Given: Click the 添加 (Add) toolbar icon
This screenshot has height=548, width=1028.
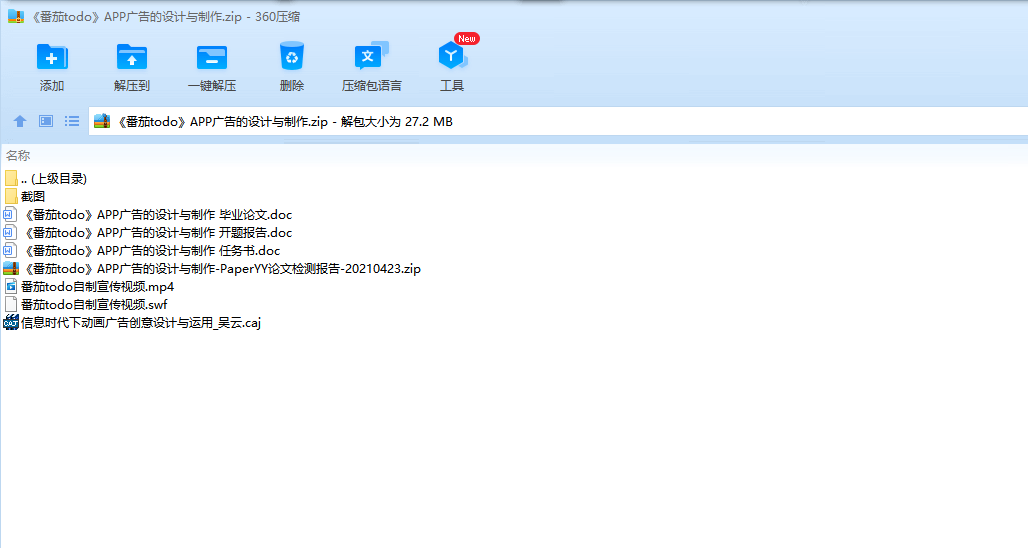Looking at the screenshot, I should [52, 57].
